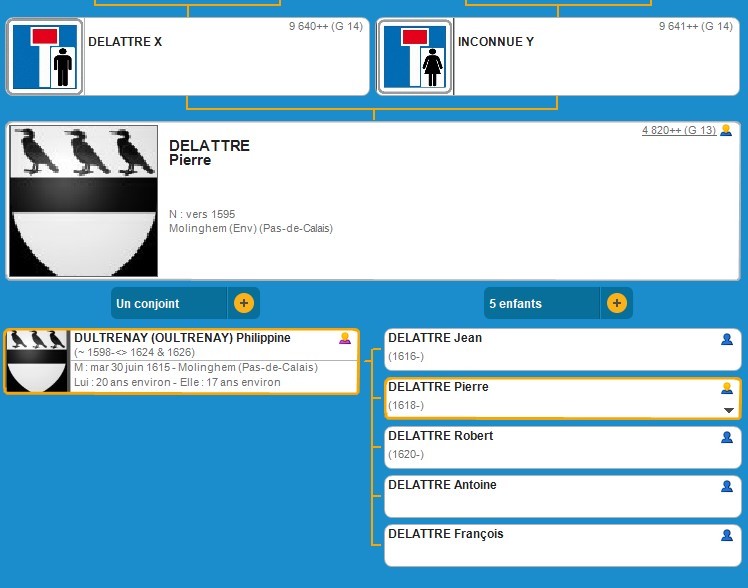Click the female dead-end icon for INCONNUE Y
The image size is (748, 588).
(x=415, y=57)
